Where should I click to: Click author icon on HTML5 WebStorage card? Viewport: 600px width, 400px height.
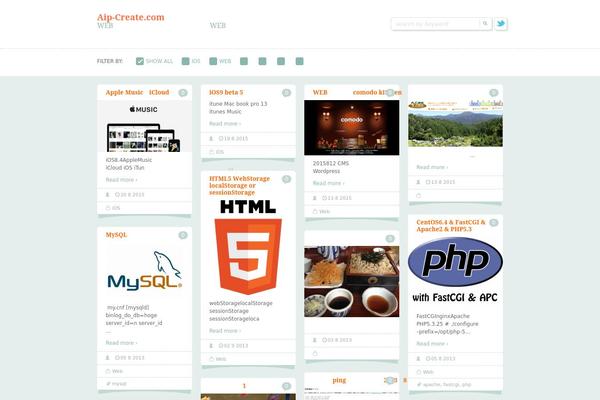coord(211,346)
